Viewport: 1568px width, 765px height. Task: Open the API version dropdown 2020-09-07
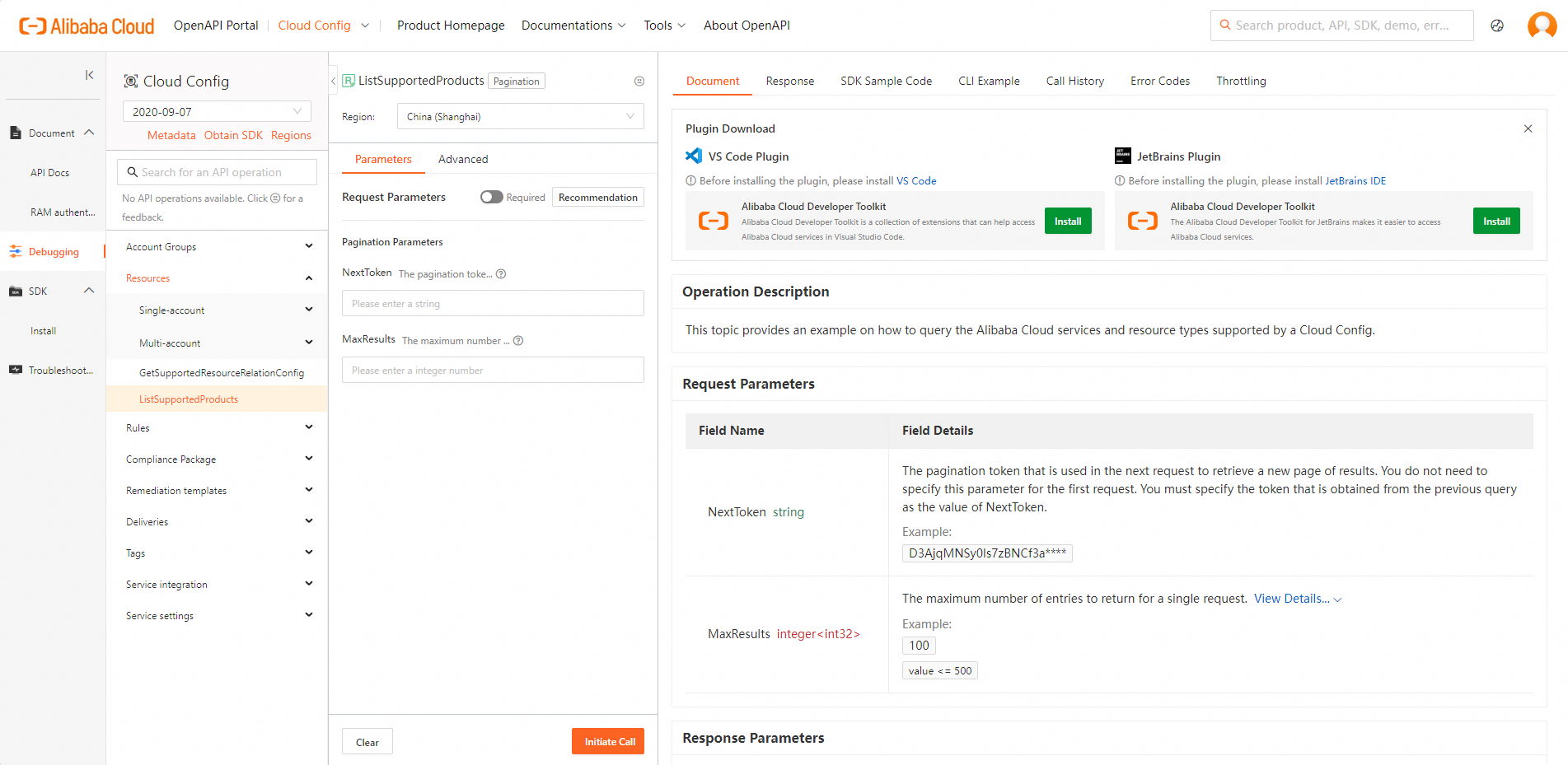point(217,112)
